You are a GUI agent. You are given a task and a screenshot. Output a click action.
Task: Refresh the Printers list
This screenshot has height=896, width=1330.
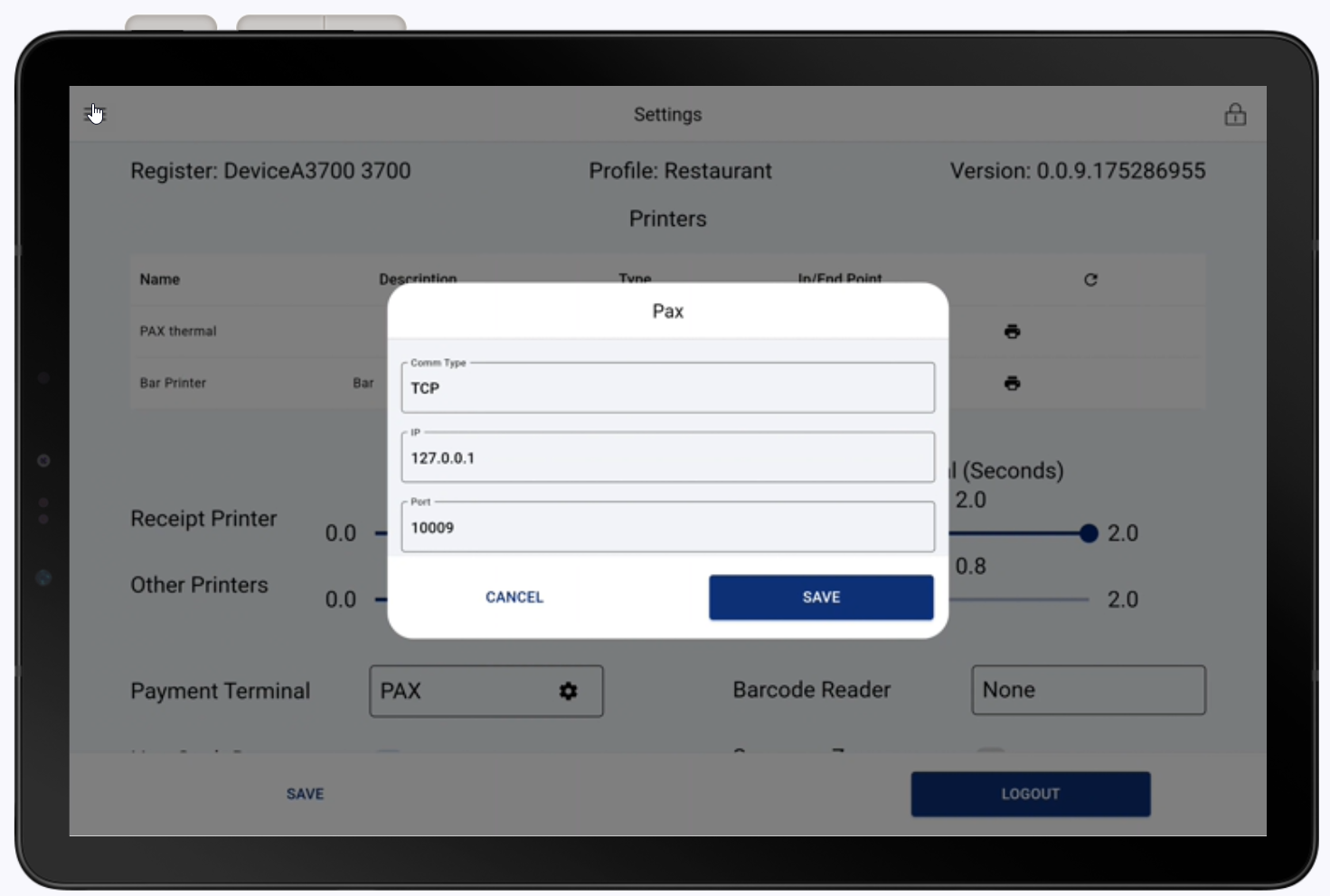coord(1090,280)
